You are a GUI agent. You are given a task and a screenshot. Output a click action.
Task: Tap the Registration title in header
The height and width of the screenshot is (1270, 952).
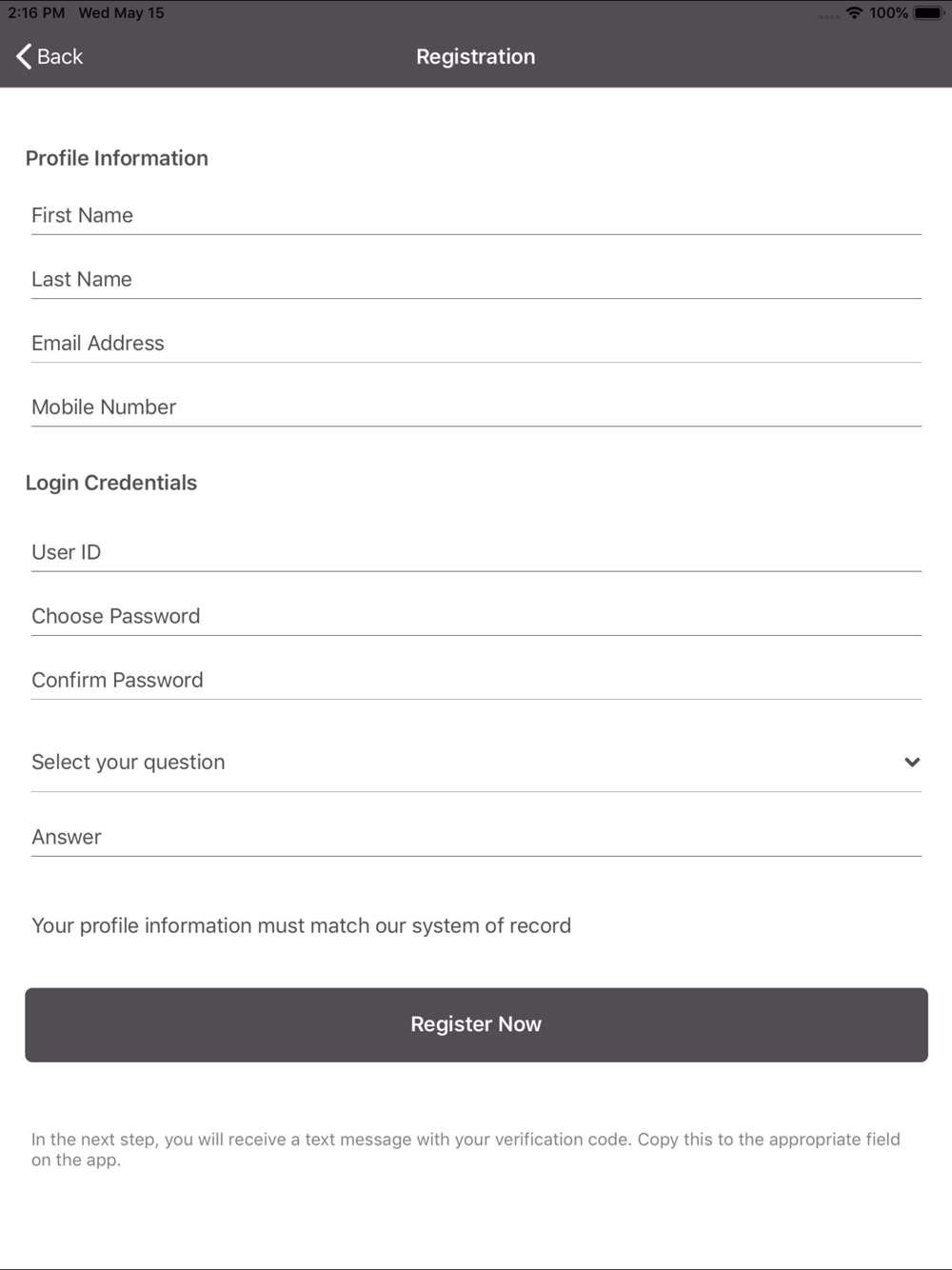[476, 56]
